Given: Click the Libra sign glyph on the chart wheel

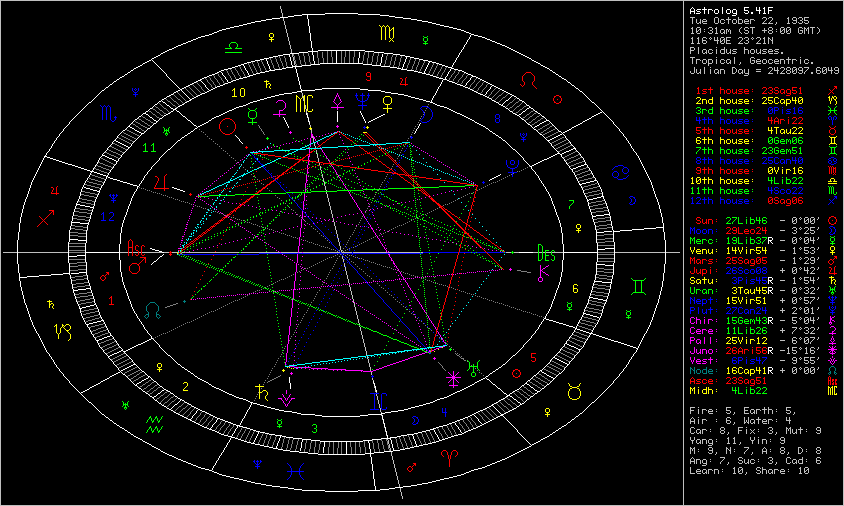Looking at the screenshot, I should [x=232, y=47].
